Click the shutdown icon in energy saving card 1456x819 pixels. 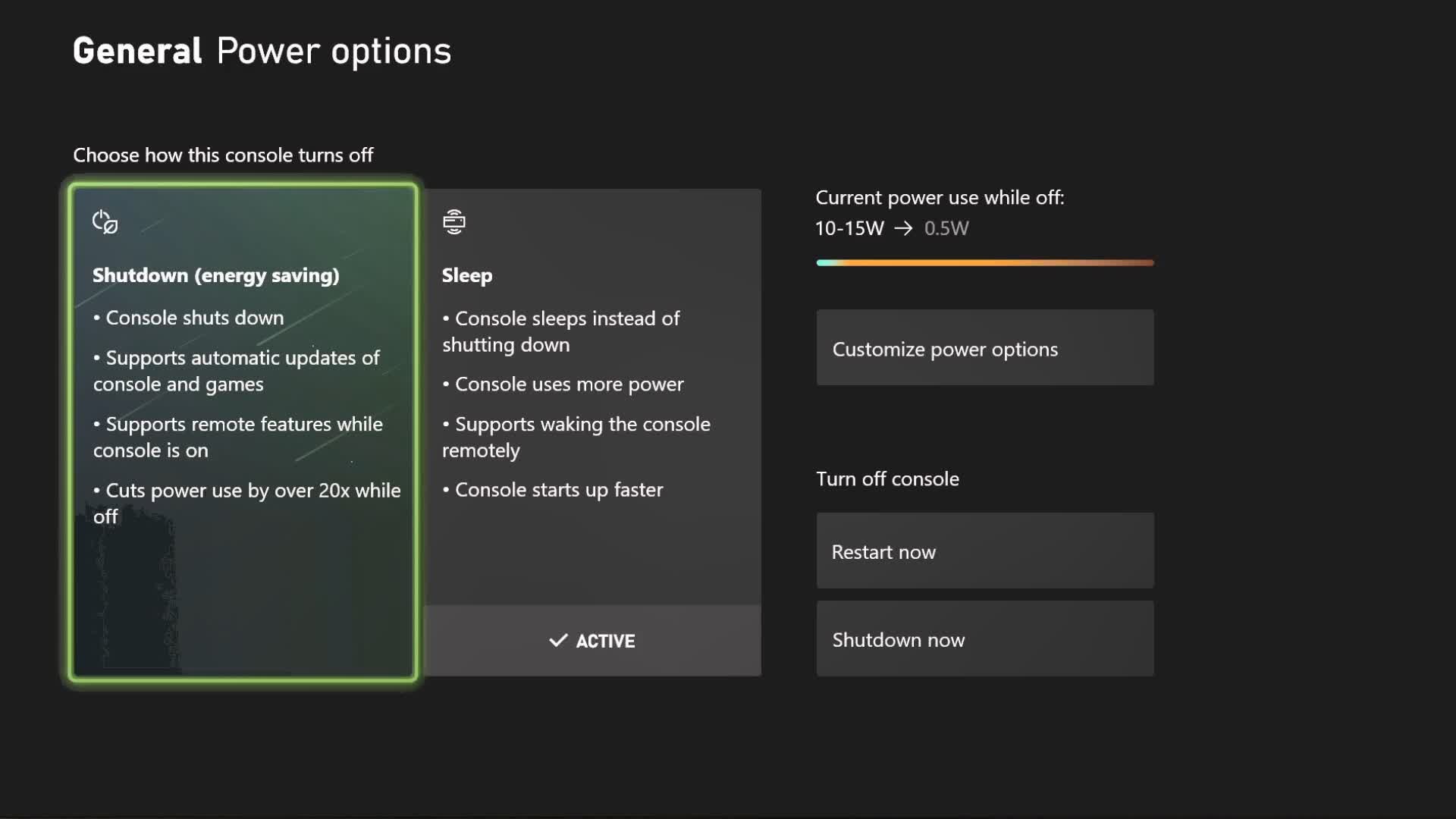(105, 220)
